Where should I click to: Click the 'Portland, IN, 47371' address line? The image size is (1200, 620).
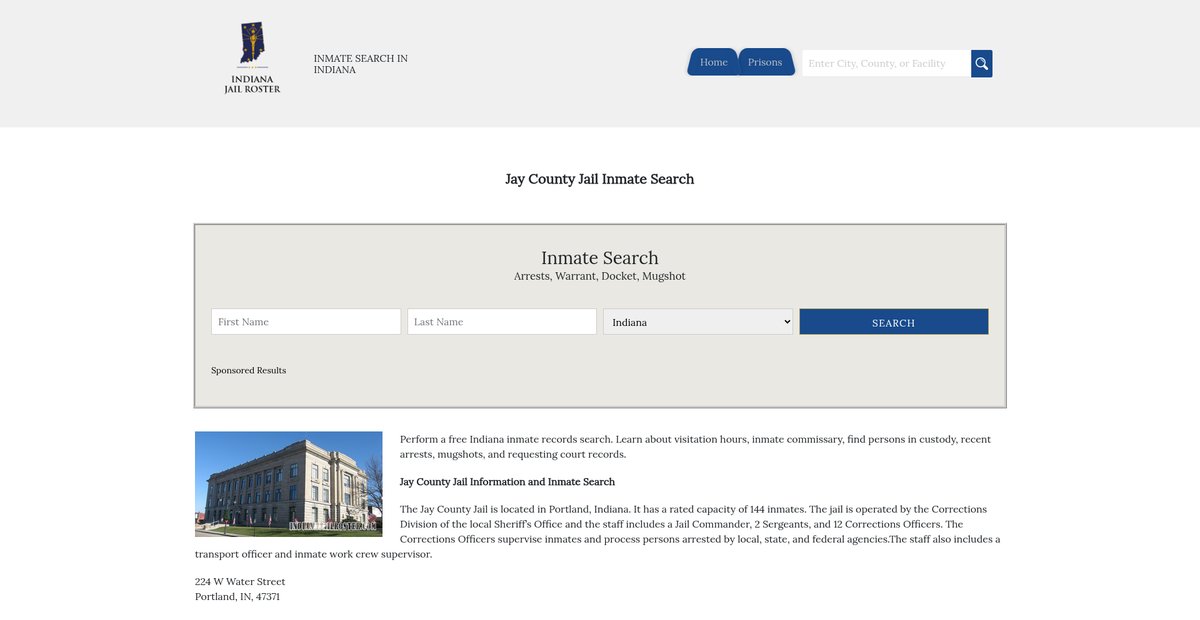click(237, 596)
